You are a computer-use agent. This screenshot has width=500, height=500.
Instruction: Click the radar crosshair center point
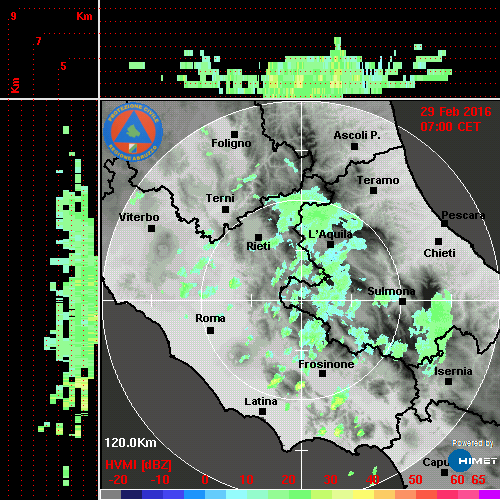(x=301, y=300)
